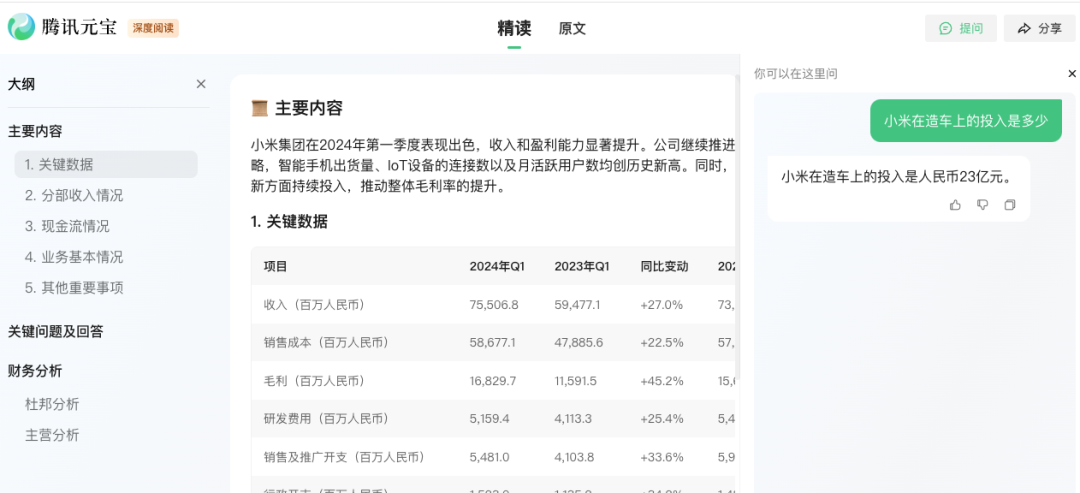Click the 分享 button

1039,28
